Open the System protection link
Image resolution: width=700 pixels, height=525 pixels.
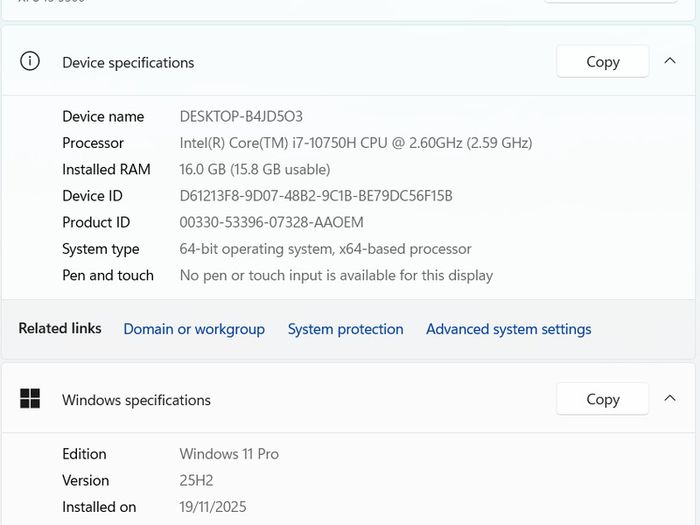click(x=346, y=329)
